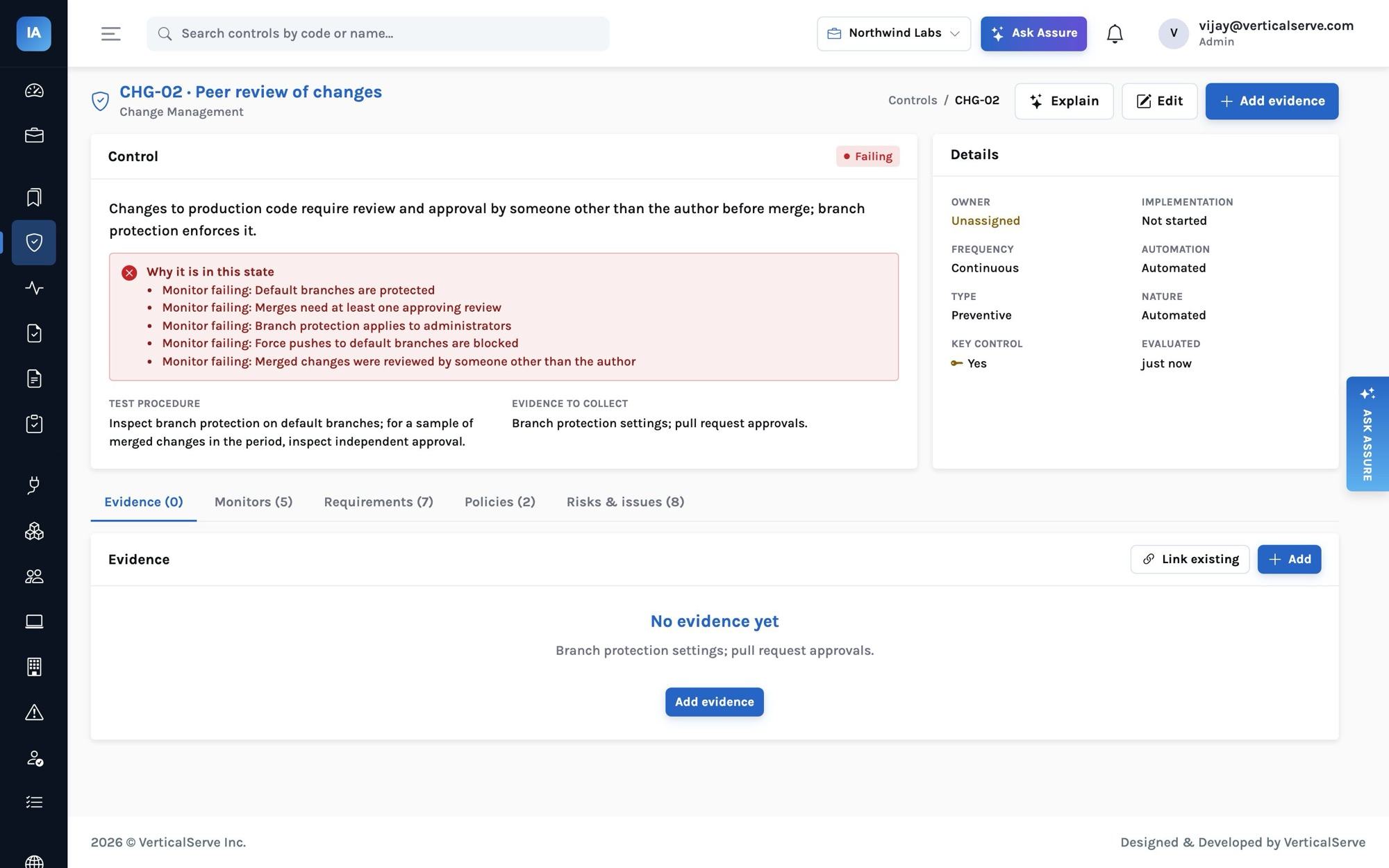Click the Ask Assure button in header

1033,33
